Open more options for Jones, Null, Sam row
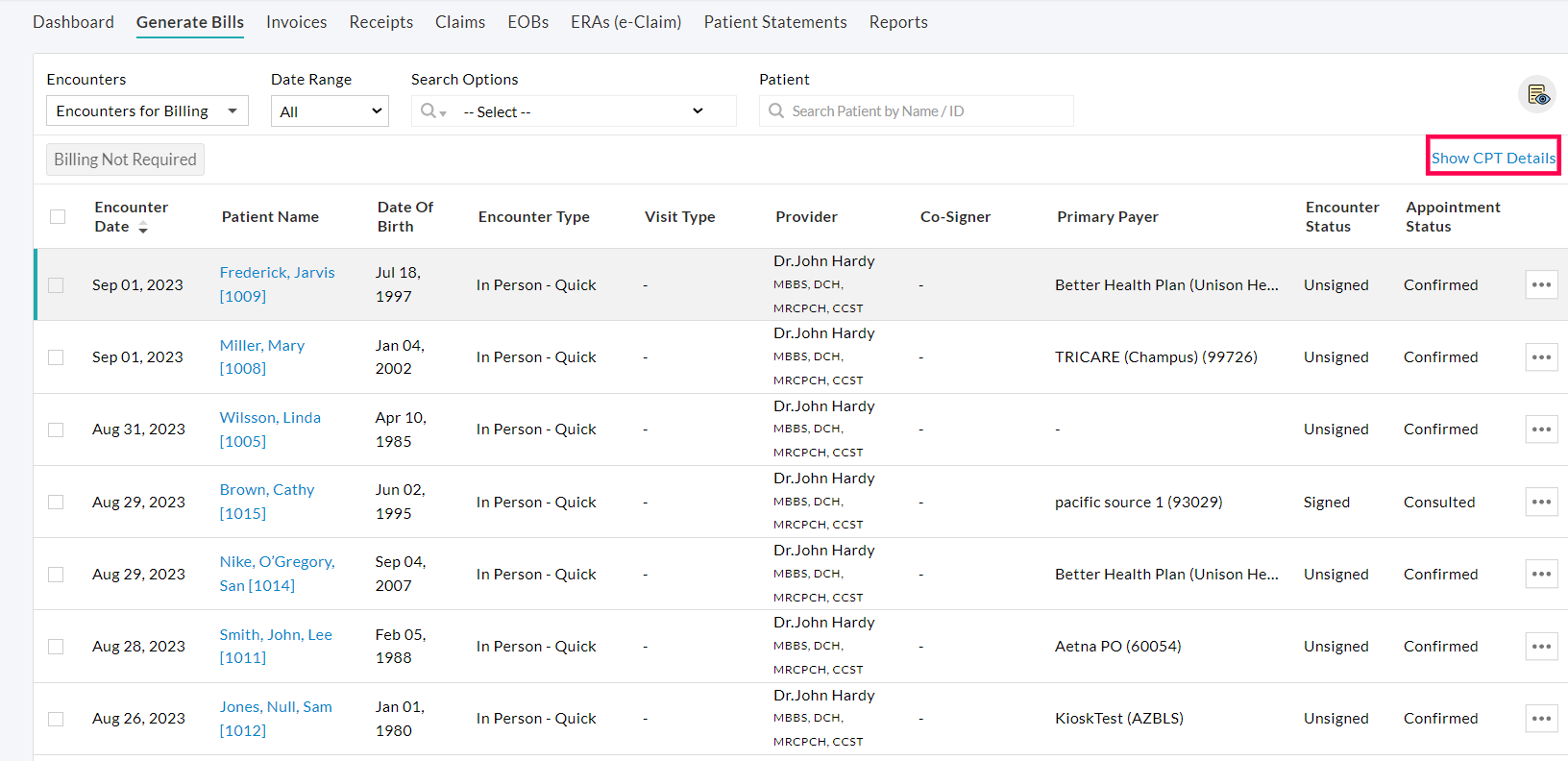The image size is (1568, 761). pyautogui.click(x=1541, y=719)
